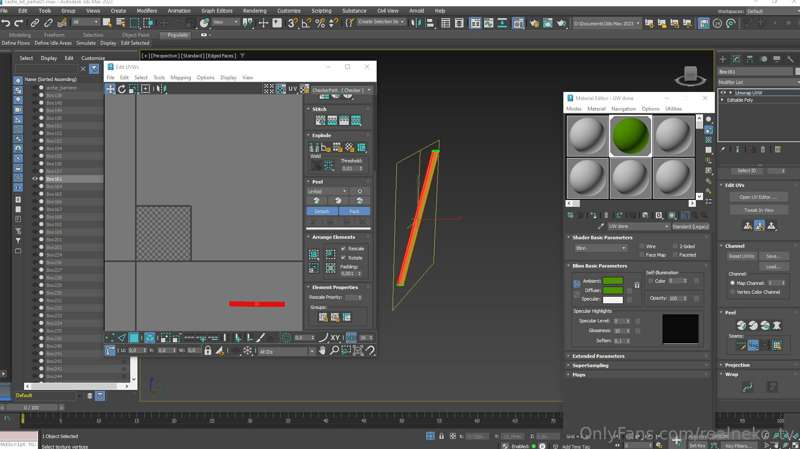800x449 pixels.
Task: Select the Rotate tool in Edit UVWs toolbar
Action: [121, 89]
